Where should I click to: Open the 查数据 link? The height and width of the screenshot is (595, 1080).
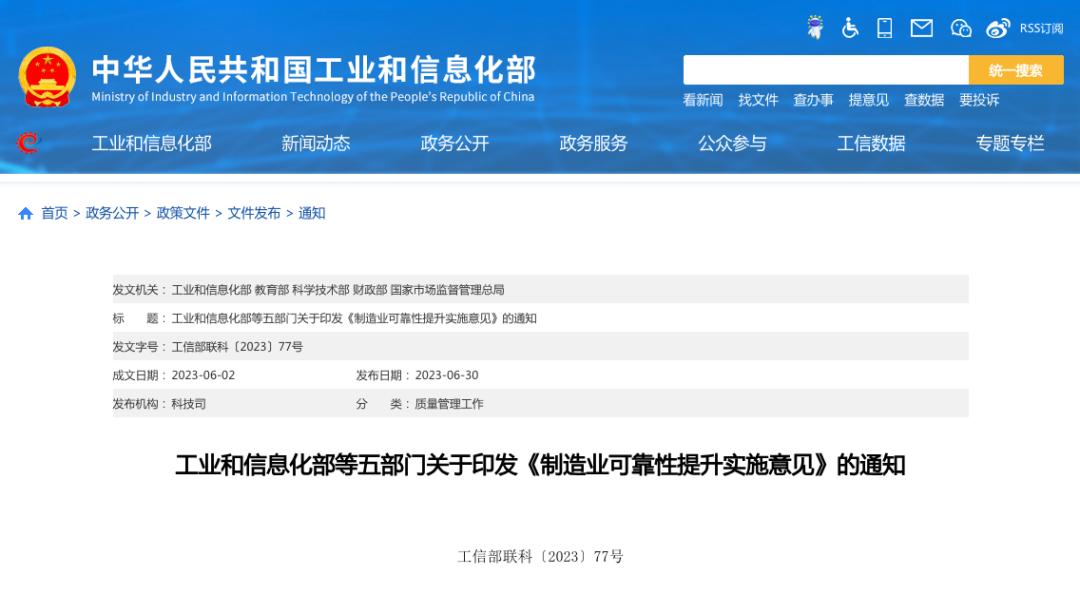click(923, 100)
